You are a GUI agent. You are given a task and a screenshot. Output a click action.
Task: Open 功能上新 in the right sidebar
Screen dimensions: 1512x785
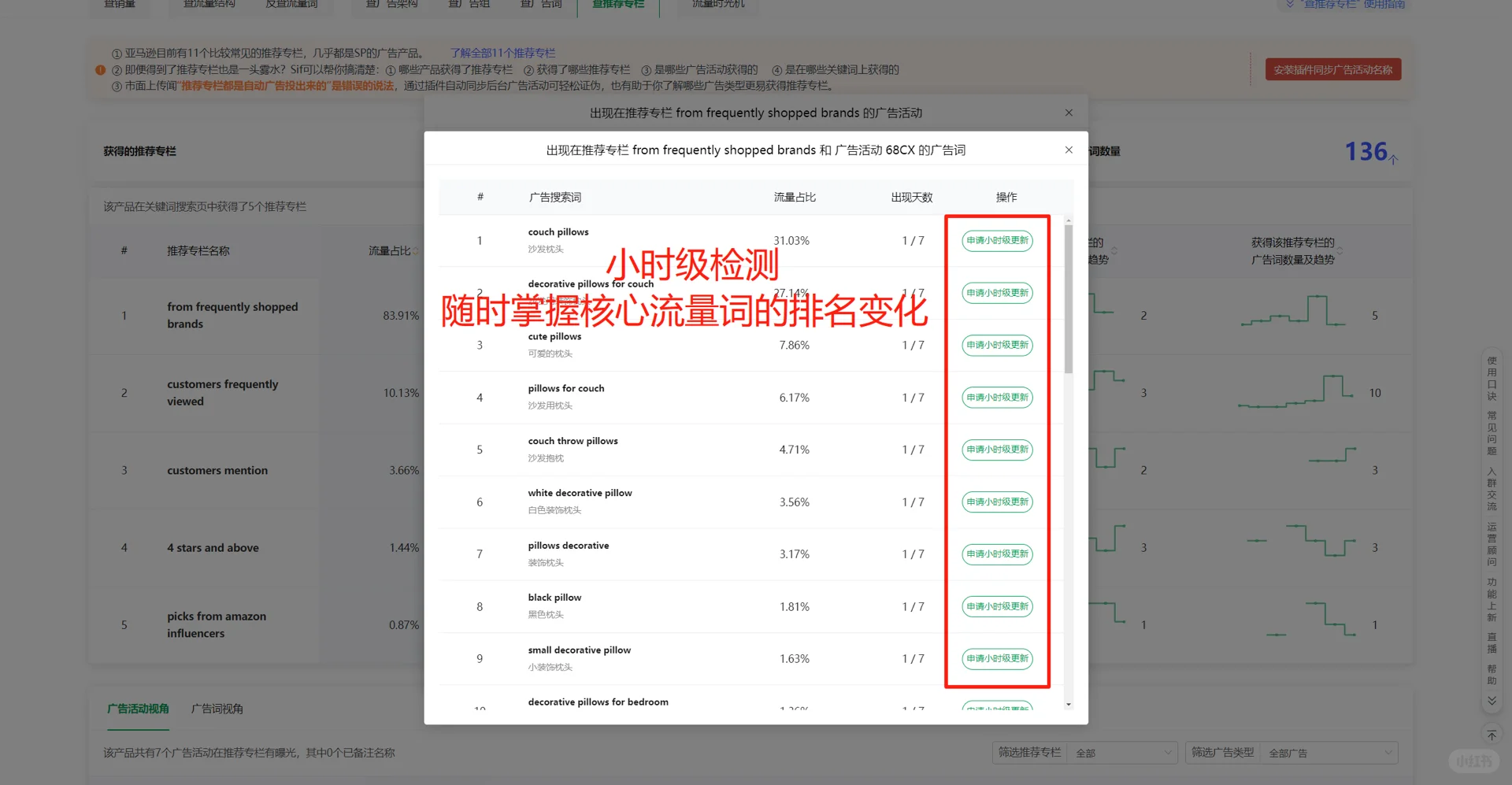[1492, 599]
